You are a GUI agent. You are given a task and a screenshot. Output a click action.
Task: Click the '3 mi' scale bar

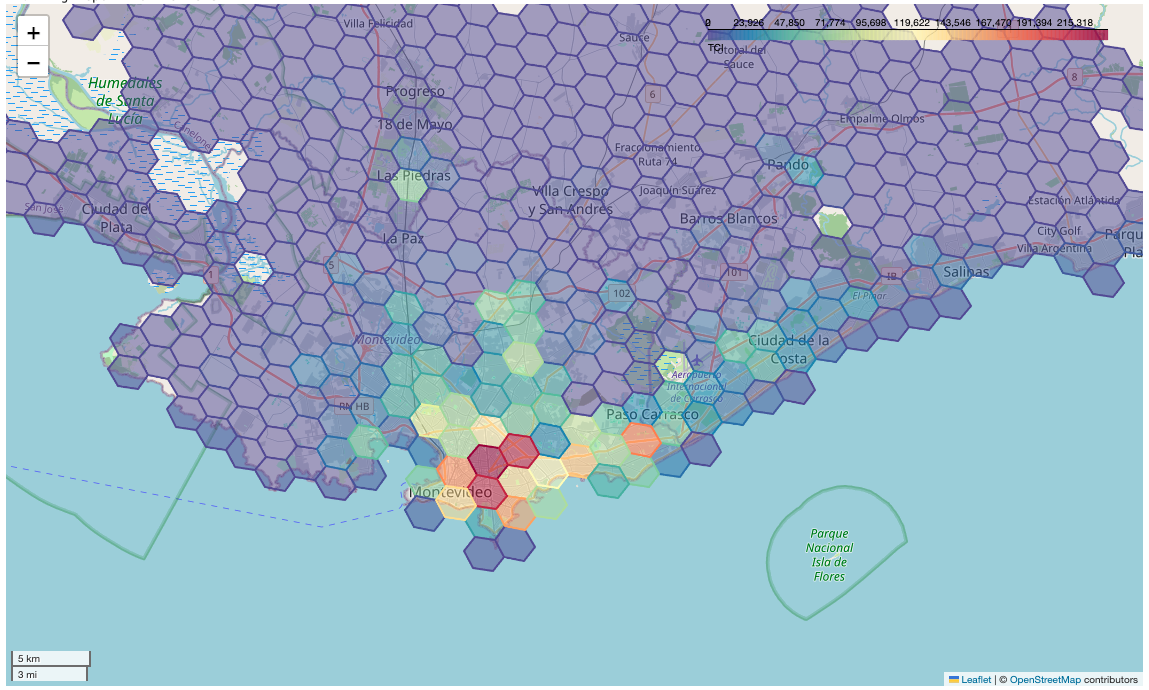point(48,674)
